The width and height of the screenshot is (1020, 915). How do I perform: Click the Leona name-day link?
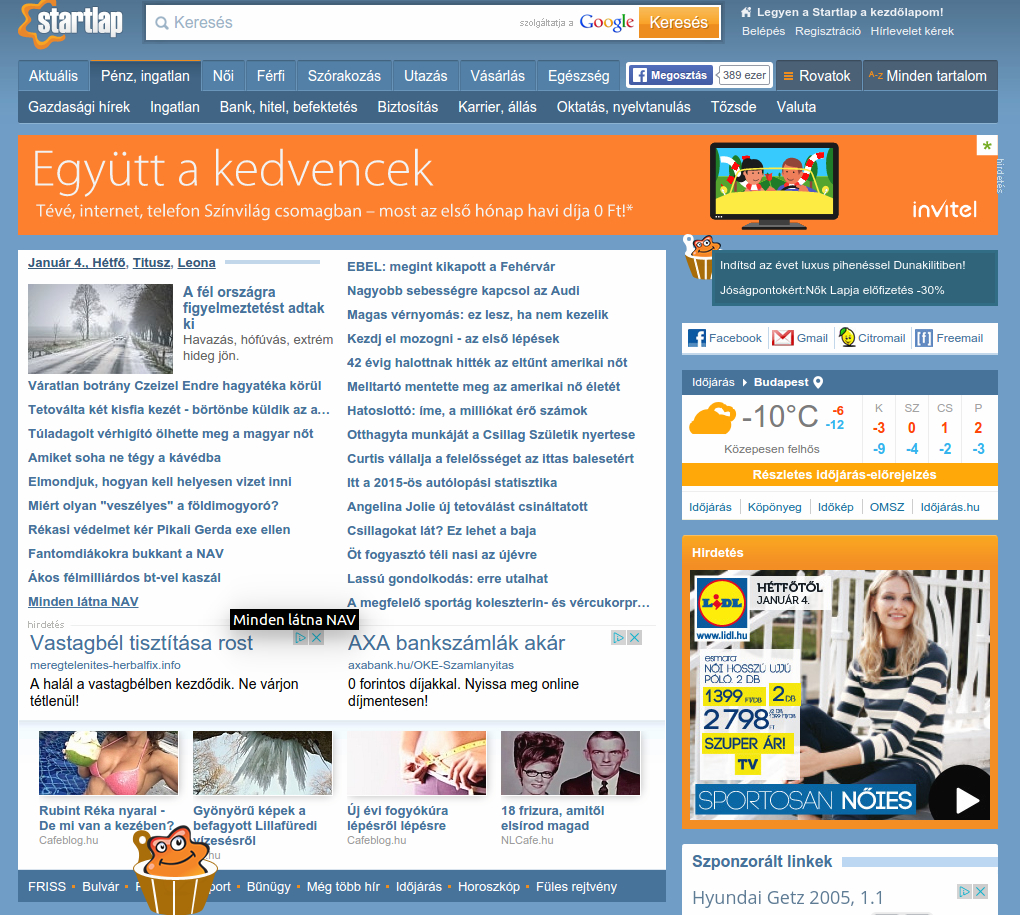[196, 263]
